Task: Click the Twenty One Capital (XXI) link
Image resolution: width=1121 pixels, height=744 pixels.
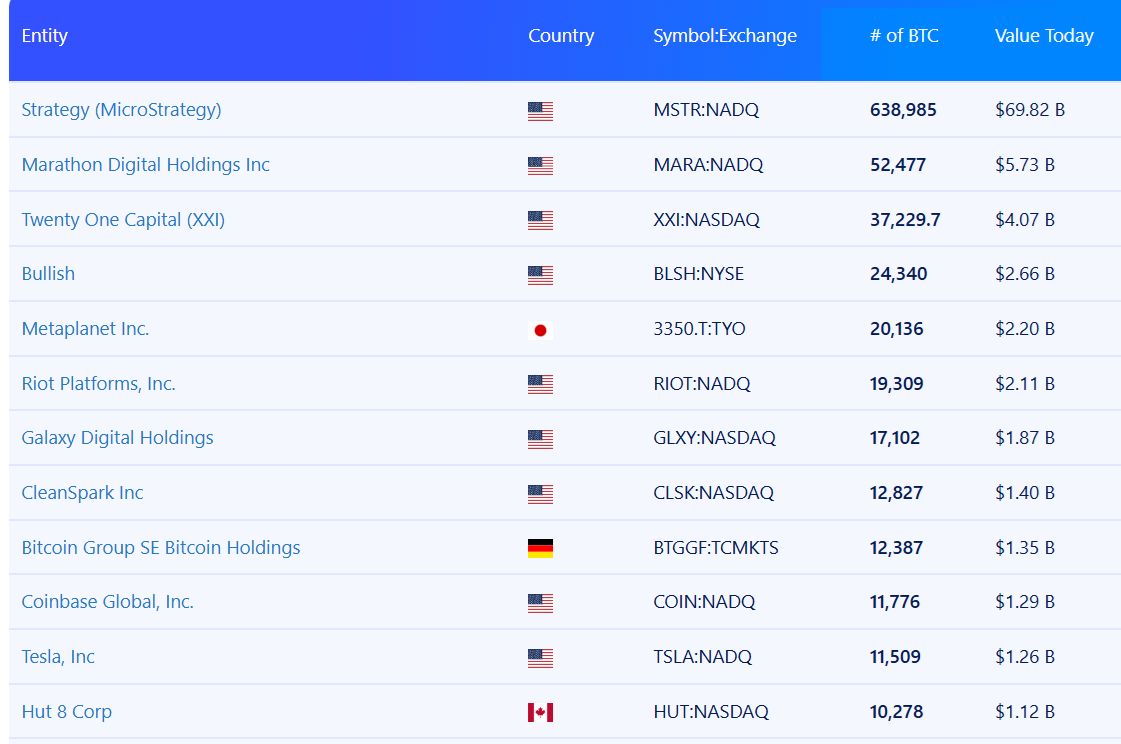Action: tap(120, 220)
